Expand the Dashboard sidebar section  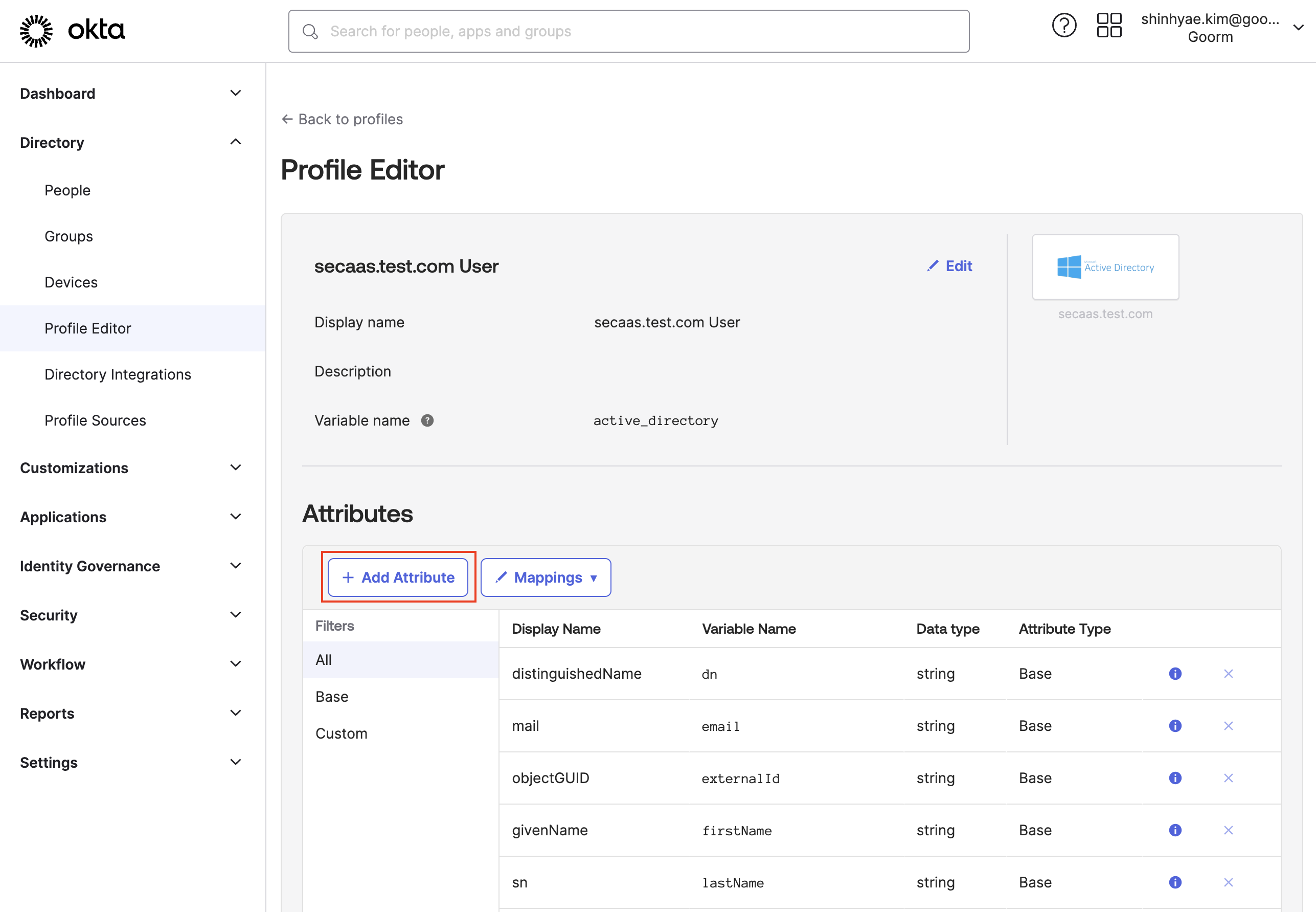tap(235, 93)
